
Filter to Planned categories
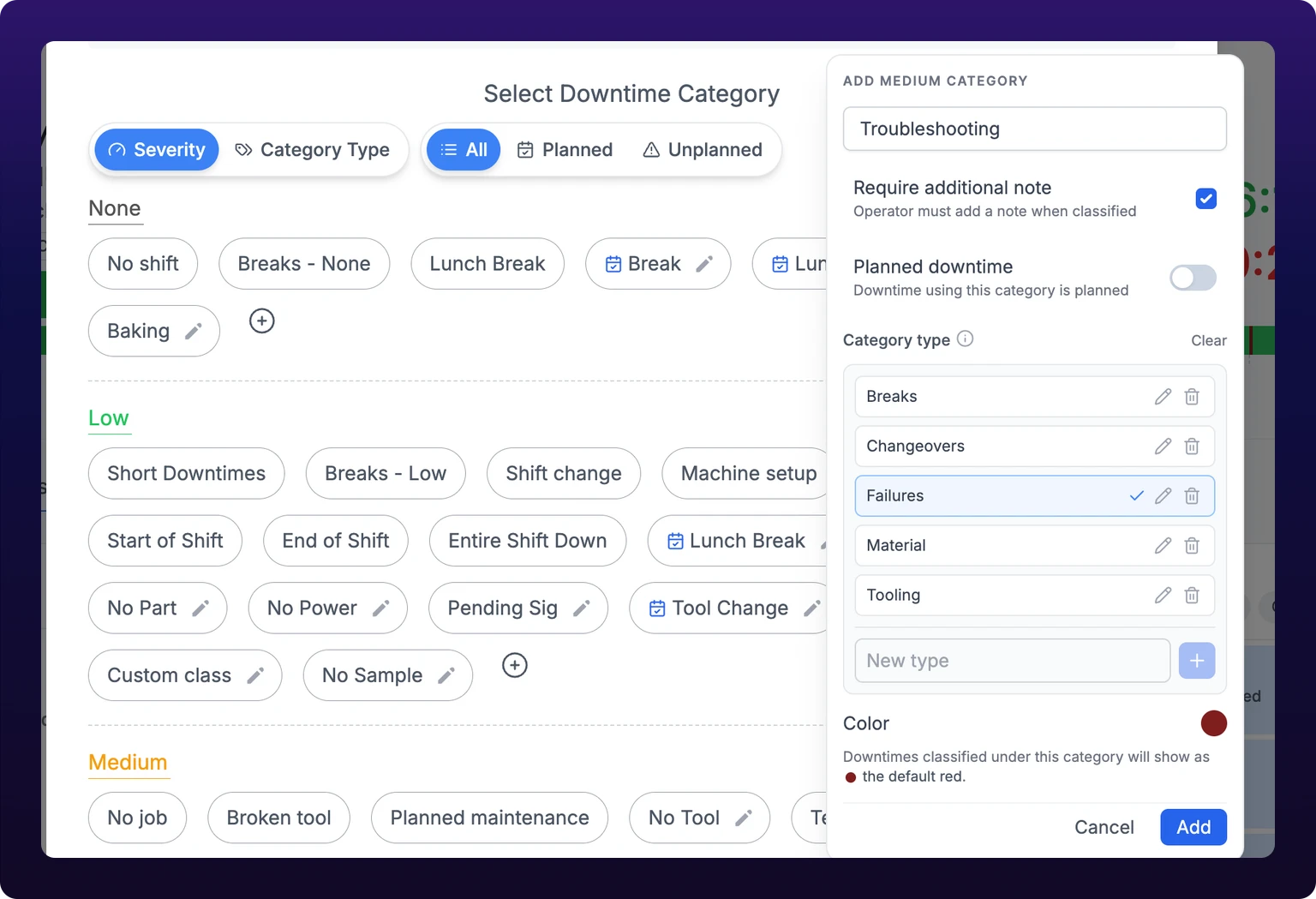pyautogui.click(x=565, y=150)
